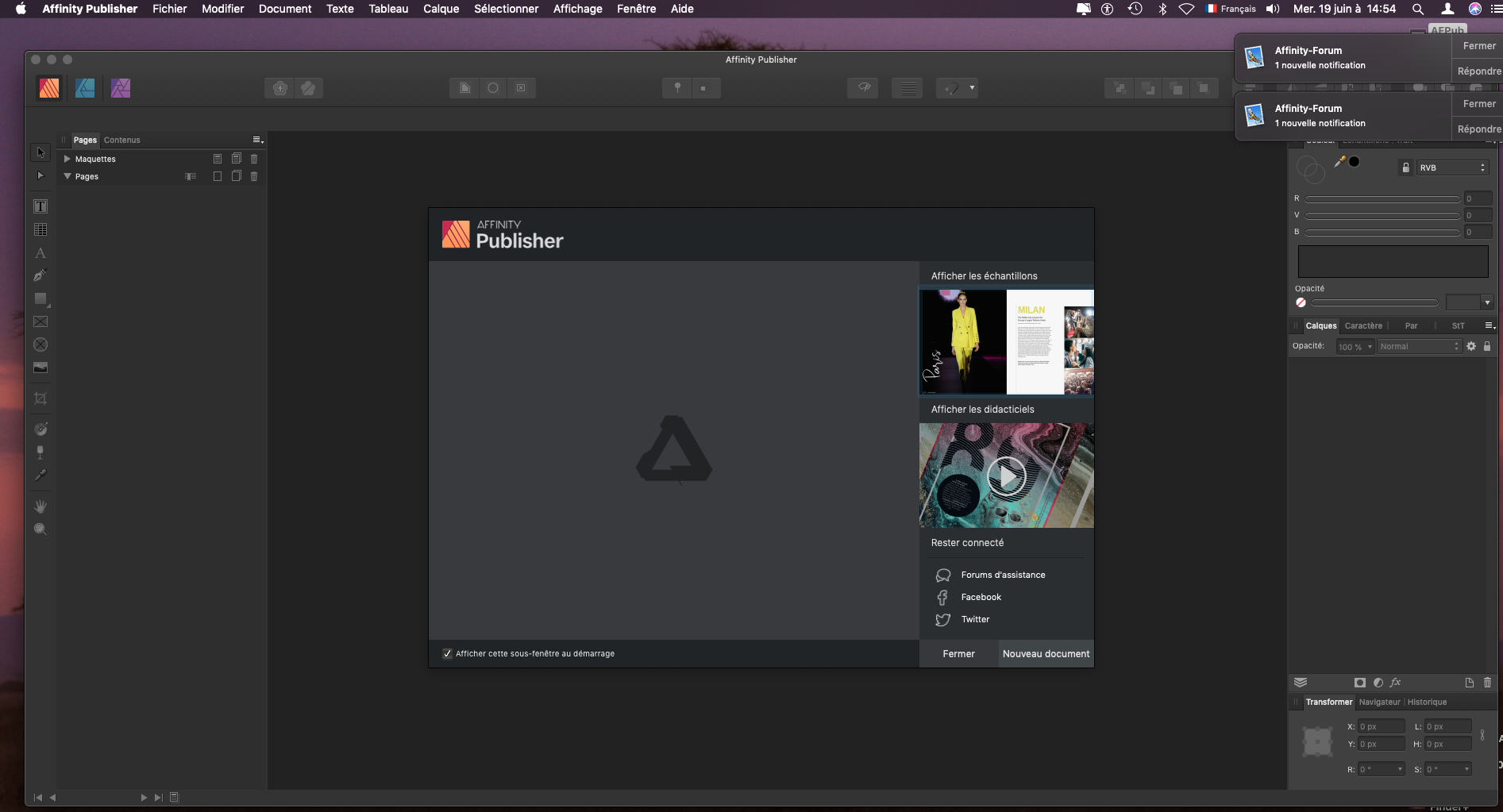Image resolution: width=1503 pixels, height=812 pixels.
Task: Click the Nouveau document button
Action: click(x=1046, y=654)
